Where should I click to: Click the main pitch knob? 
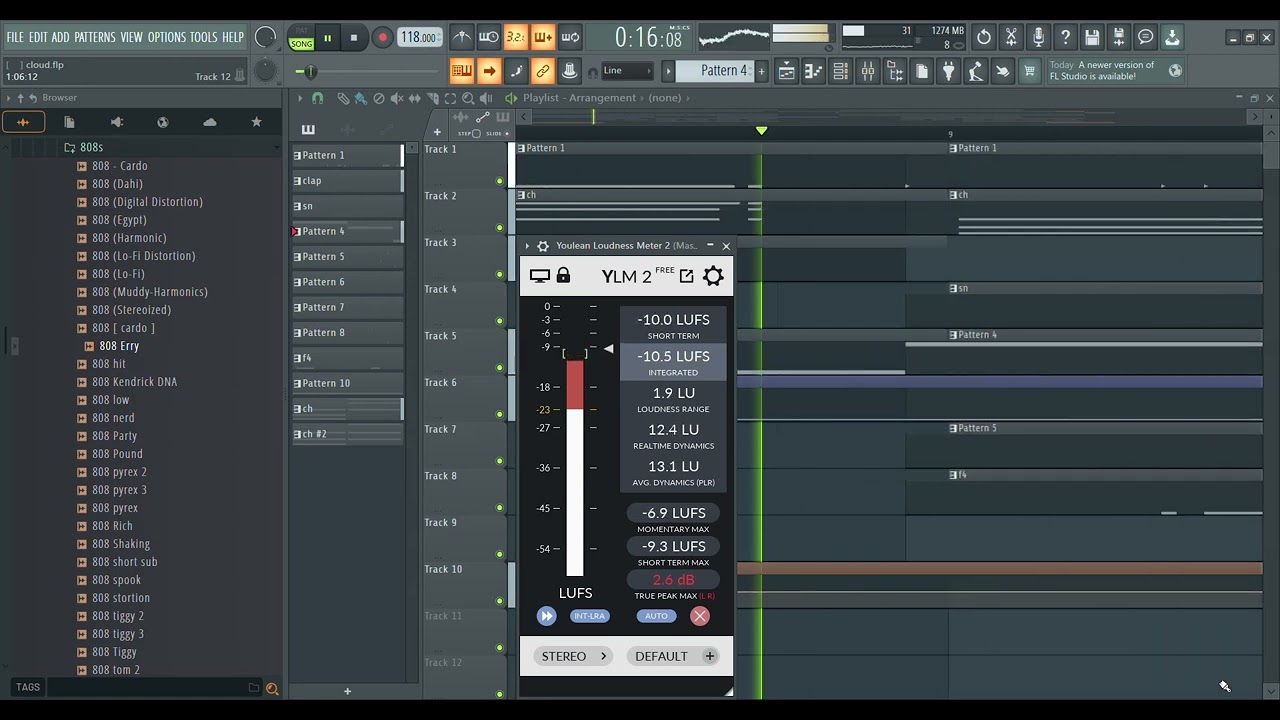pos(265,71)
